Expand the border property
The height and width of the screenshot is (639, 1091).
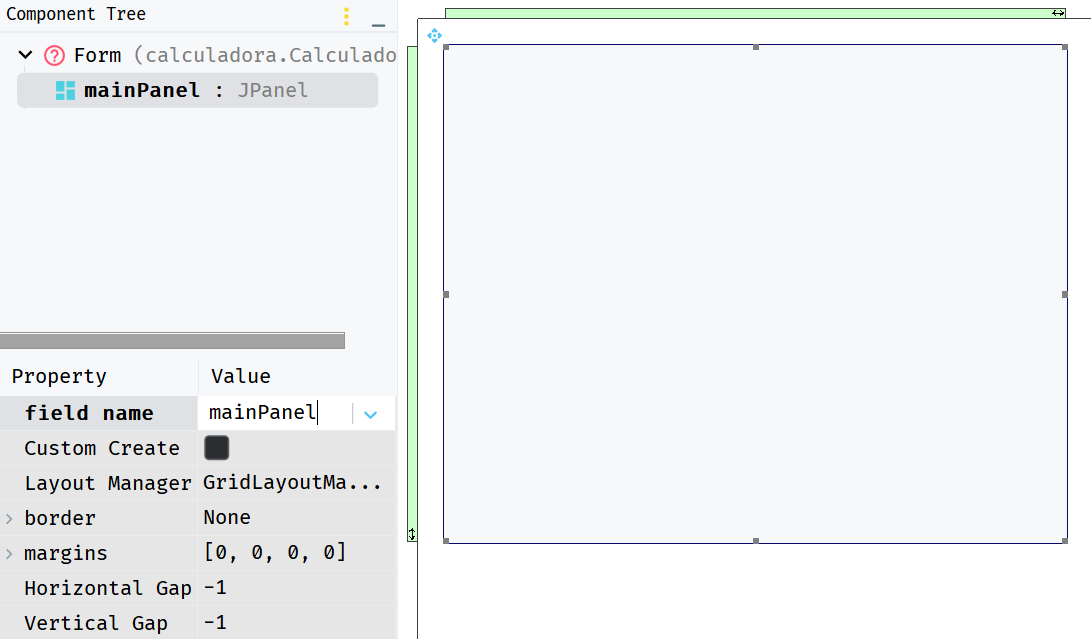9,517
